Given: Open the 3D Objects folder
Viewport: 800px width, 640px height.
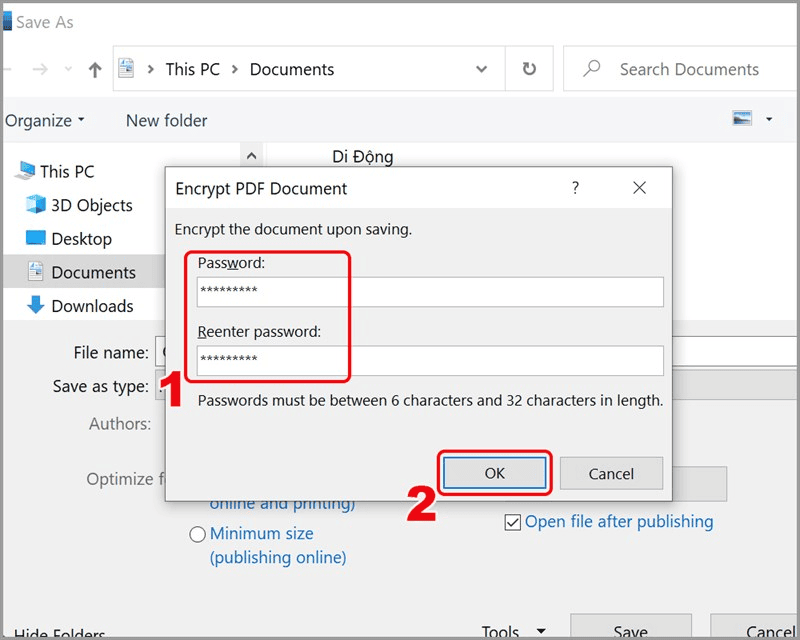Looking at the screenshot, I should (x=91, y=205).
